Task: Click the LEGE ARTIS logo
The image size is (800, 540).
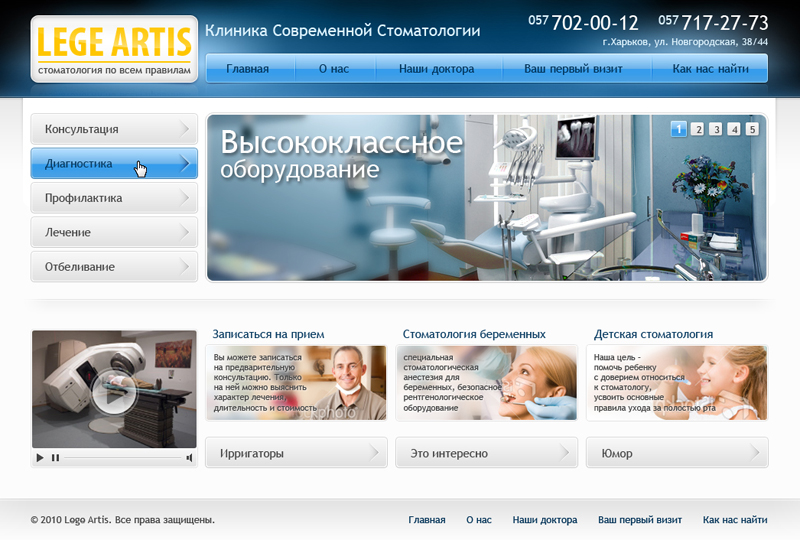Action: point(113,49)
